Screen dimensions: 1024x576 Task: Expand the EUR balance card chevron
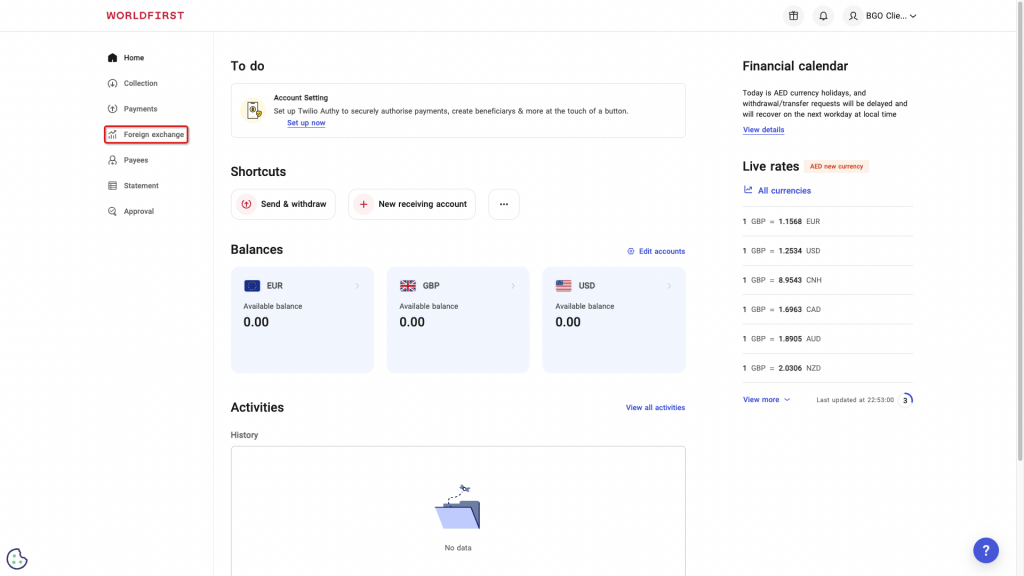(x=357, y=286)
